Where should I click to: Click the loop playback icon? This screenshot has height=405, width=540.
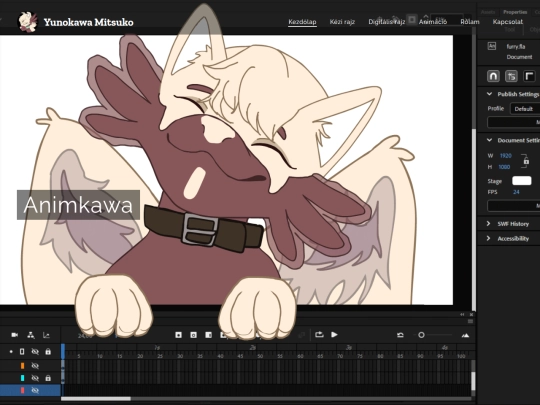coord(319,334)
